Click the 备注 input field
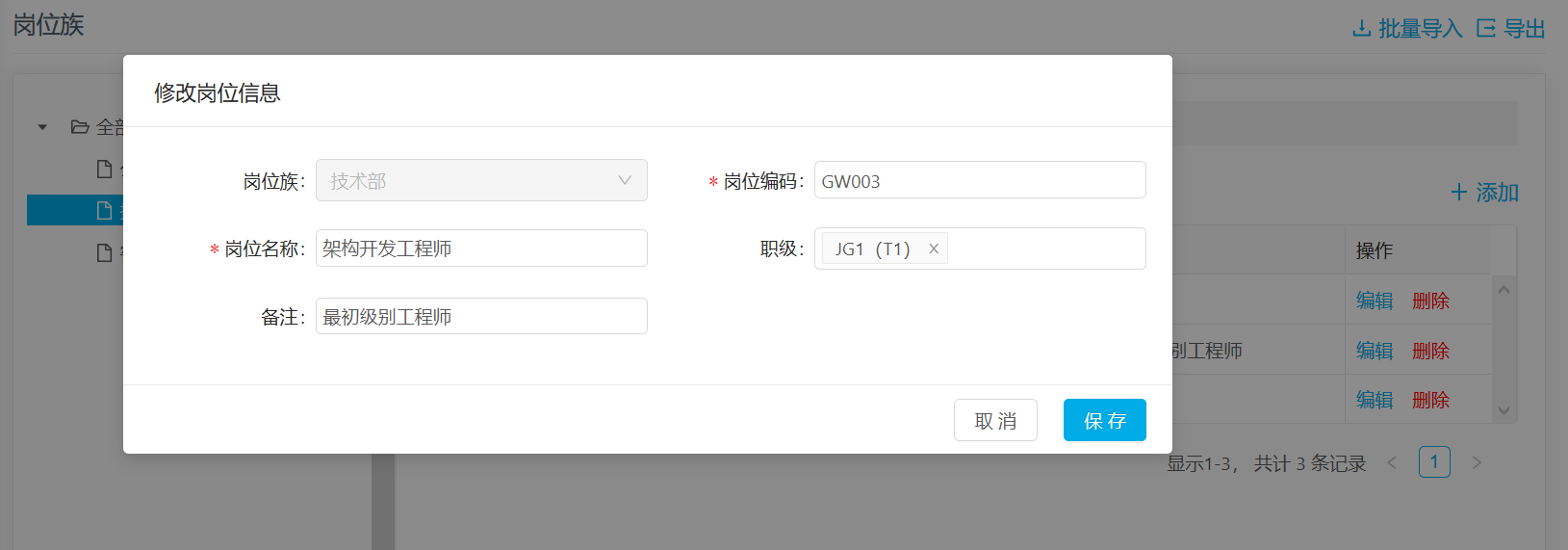The height and width of the screenshot is (550, 1568). [x=481, y=316]
